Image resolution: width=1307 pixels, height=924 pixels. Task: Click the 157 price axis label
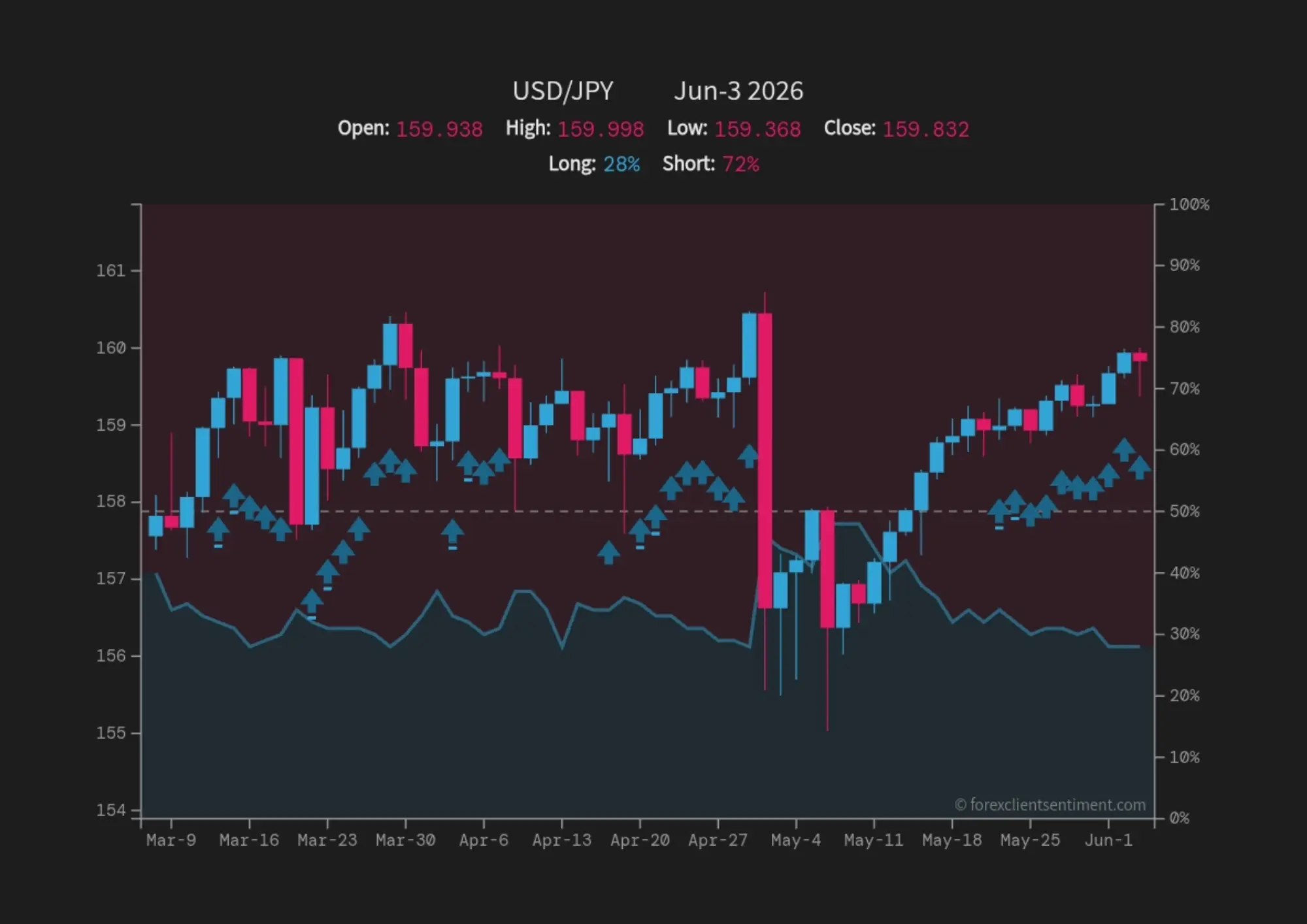[110, 578]
